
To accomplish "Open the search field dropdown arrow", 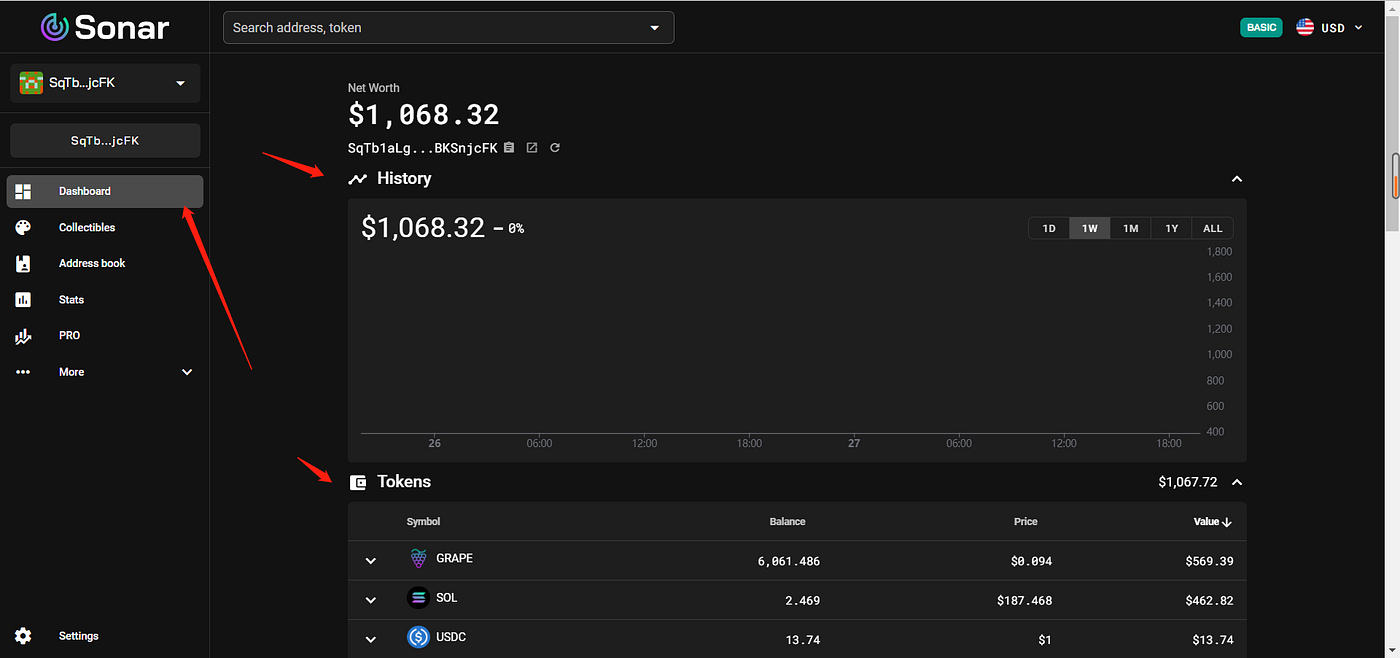I will point(655,28).
